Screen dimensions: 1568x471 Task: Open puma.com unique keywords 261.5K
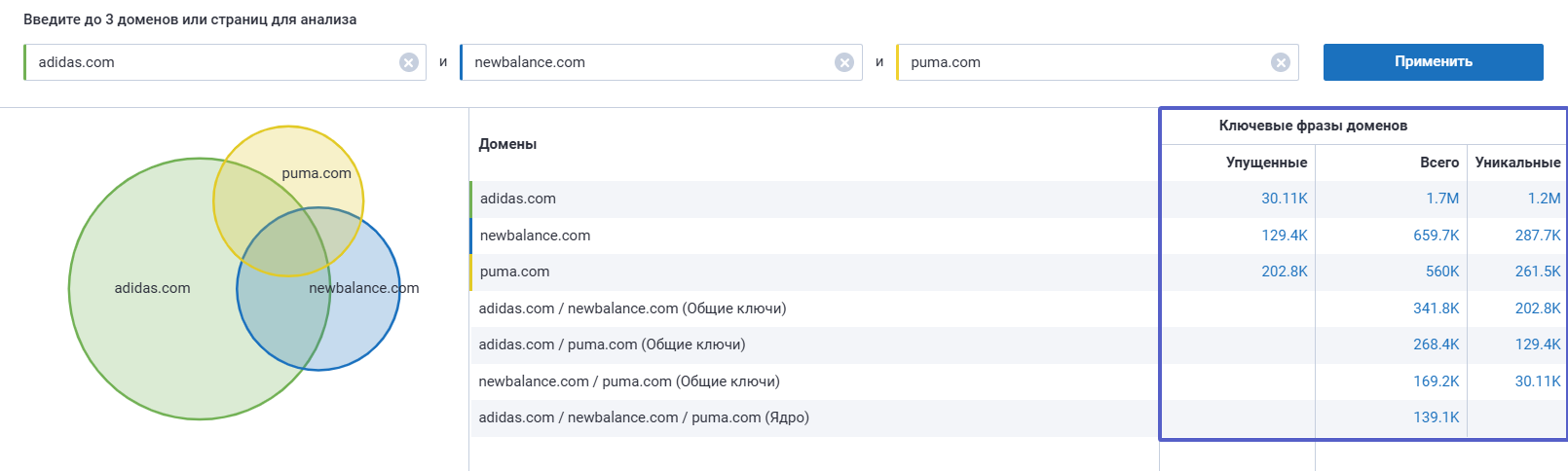[x=1538, y=272]
